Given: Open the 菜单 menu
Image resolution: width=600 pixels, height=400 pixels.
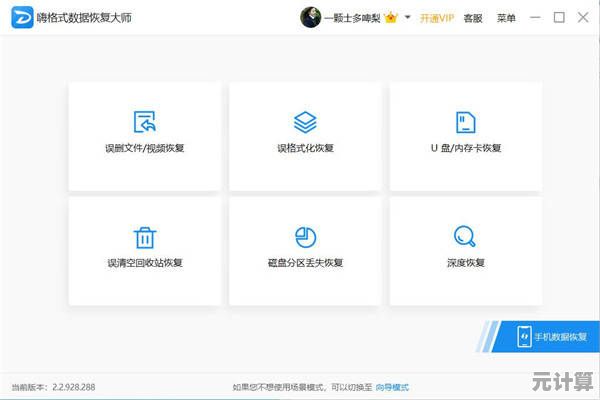Looking at the screenshot, I should (506, 17).
